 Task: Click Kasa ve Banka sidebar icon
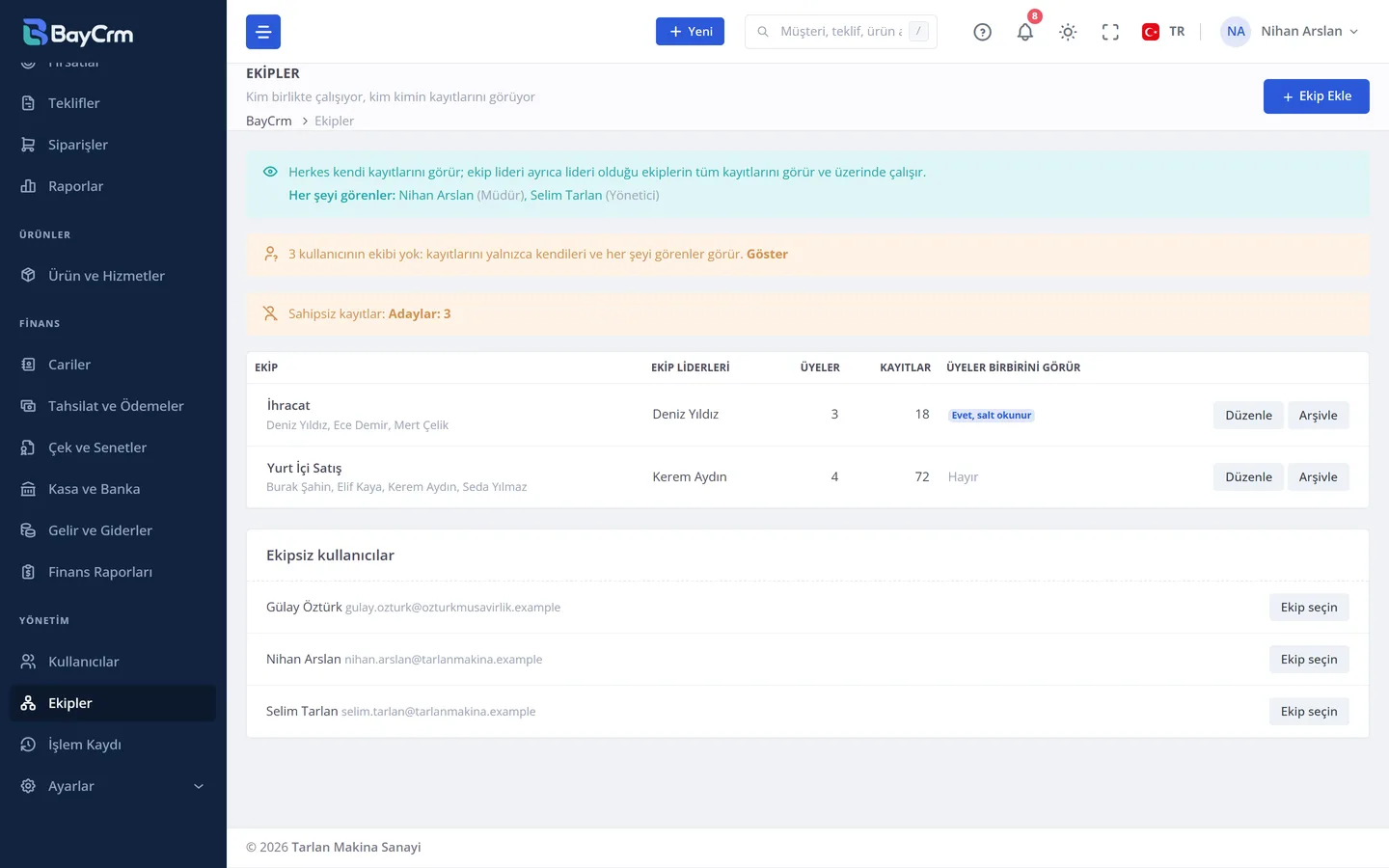click(x=28, y=489)
